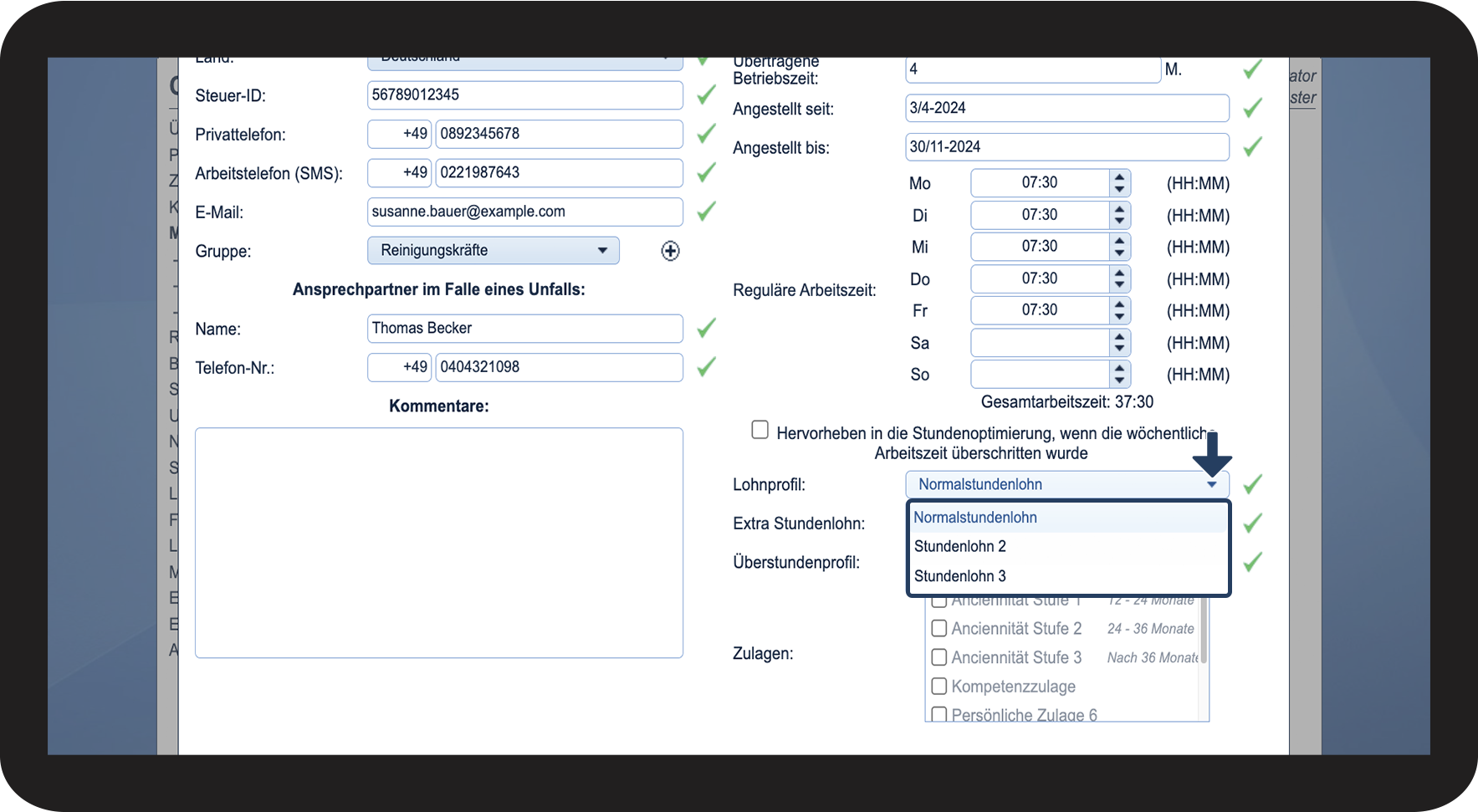Click the emergency Telefon-Nr. country code field
The image size is (1478, 812).
[400, 367]
